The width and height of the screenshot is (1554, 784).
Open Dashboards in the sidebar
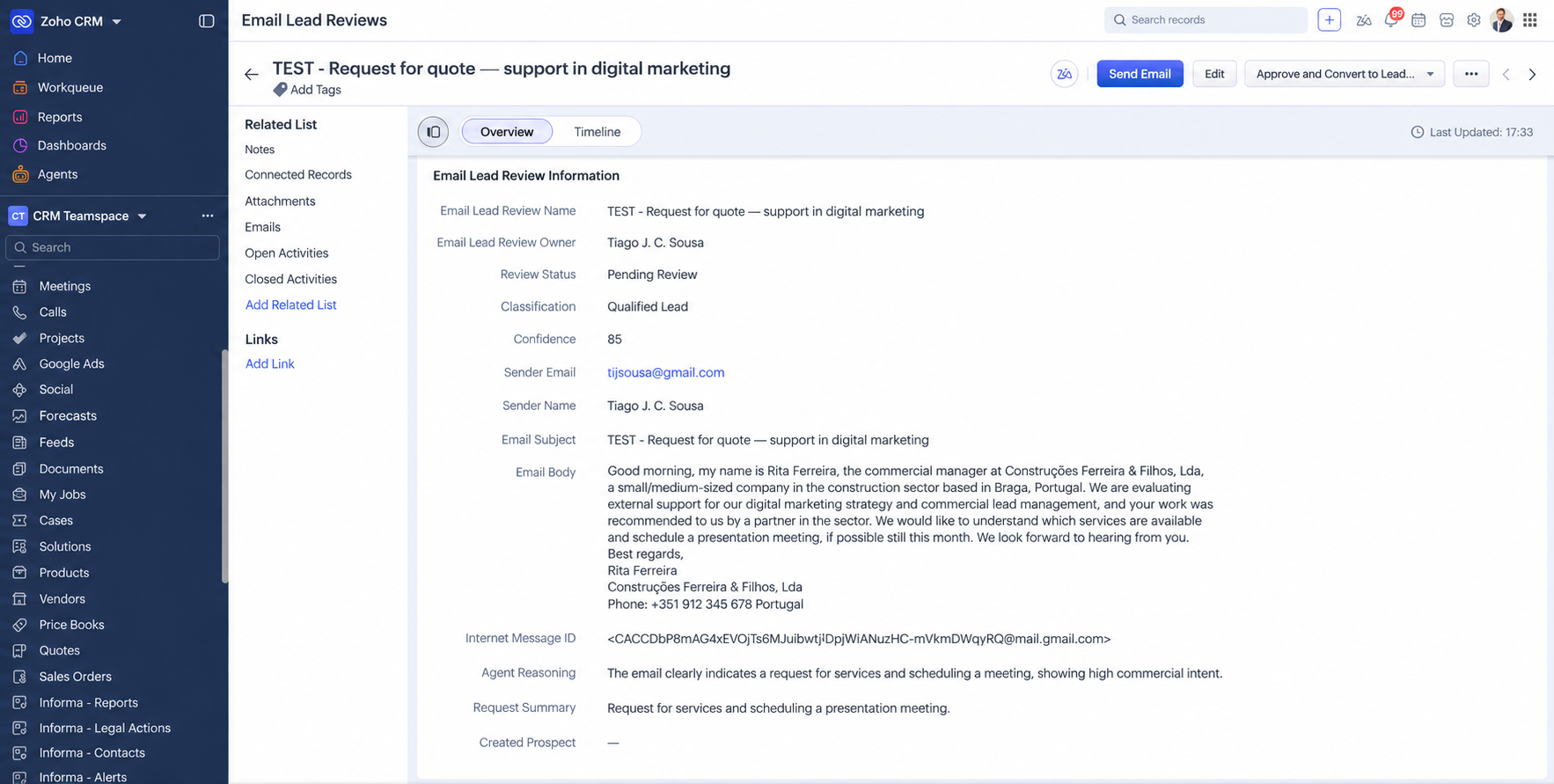[x=72, y=145]
